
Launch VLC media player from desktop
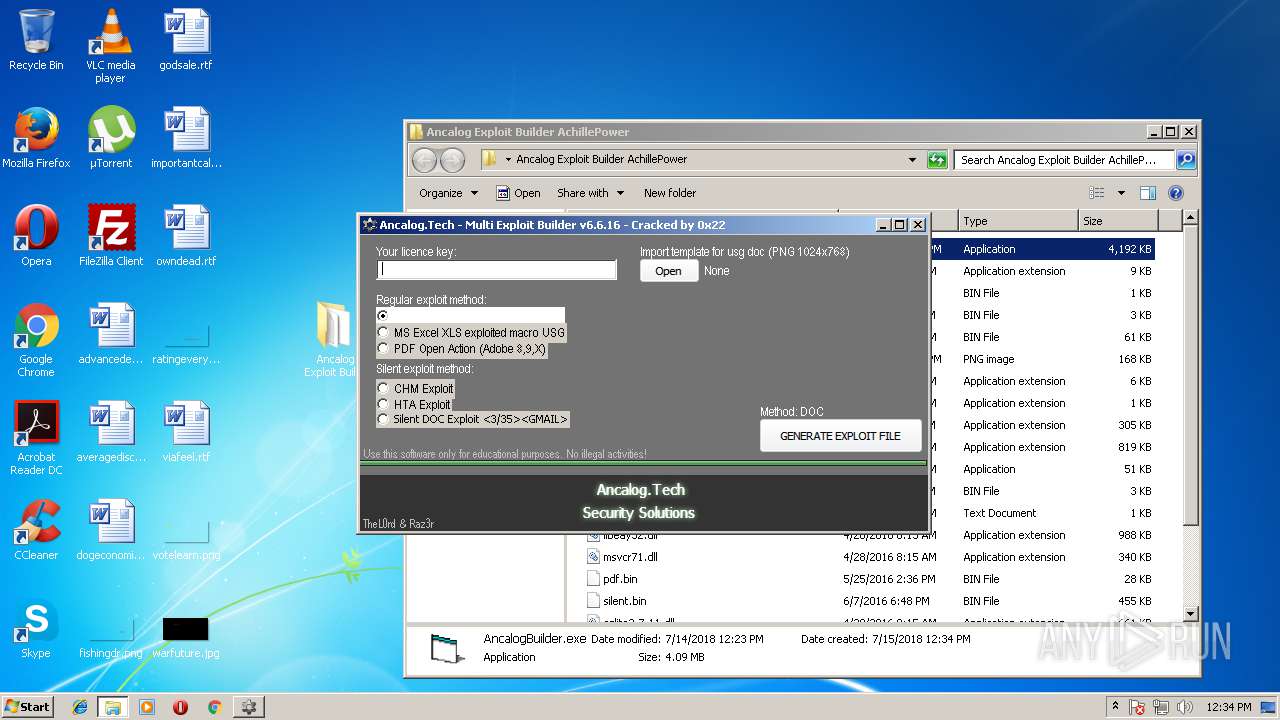coord(110,46)
